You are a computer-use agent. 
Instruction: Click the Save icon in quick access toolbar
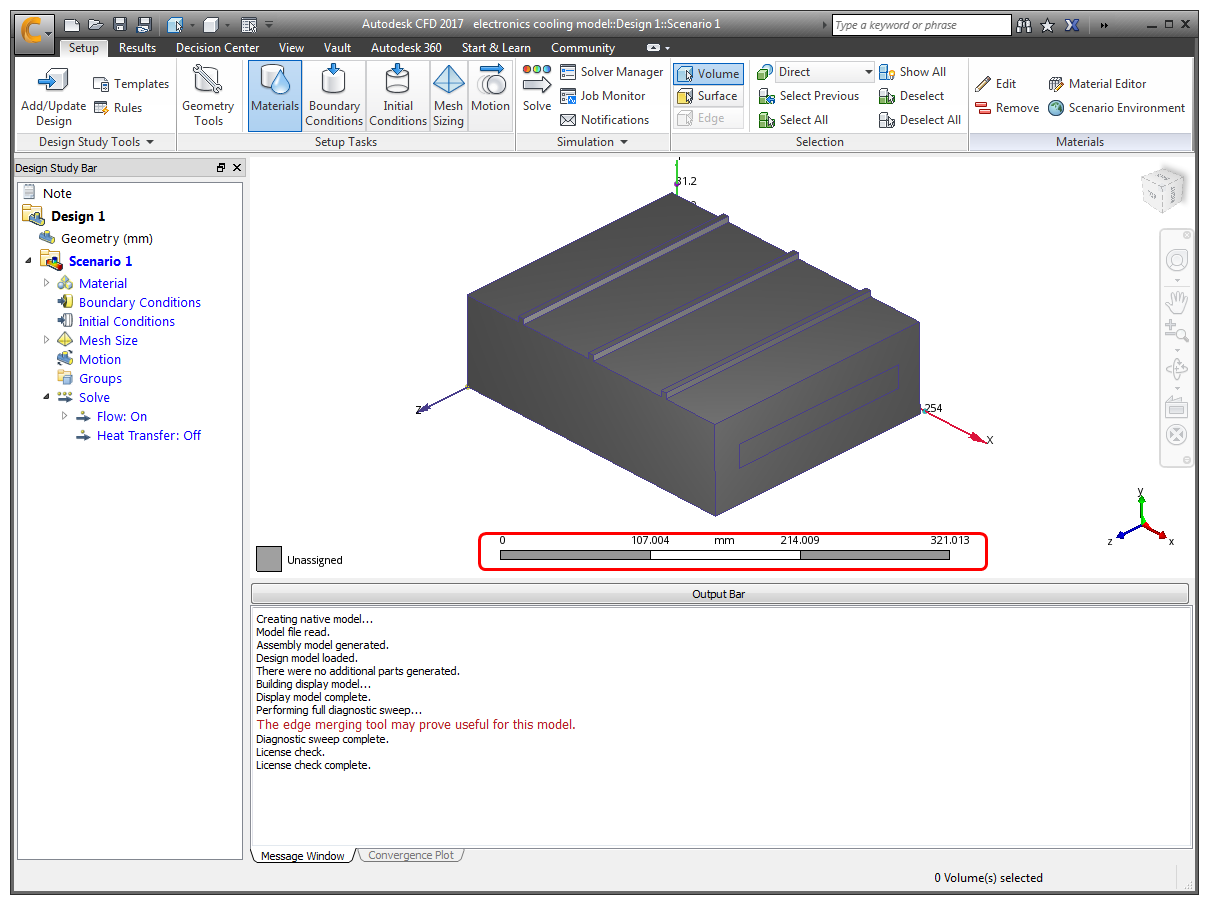coord(120,25)
